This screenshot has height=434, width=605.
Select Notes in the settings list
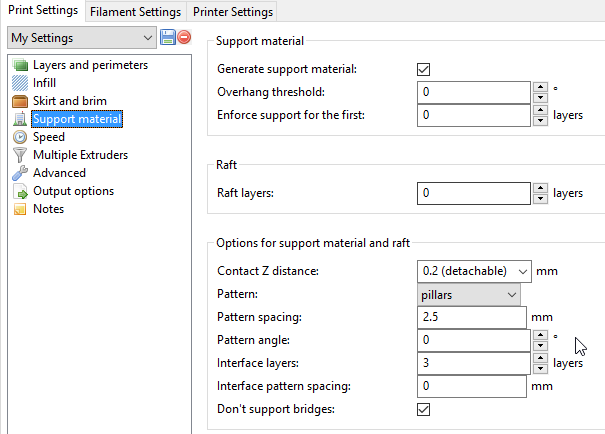coord(48,209)
